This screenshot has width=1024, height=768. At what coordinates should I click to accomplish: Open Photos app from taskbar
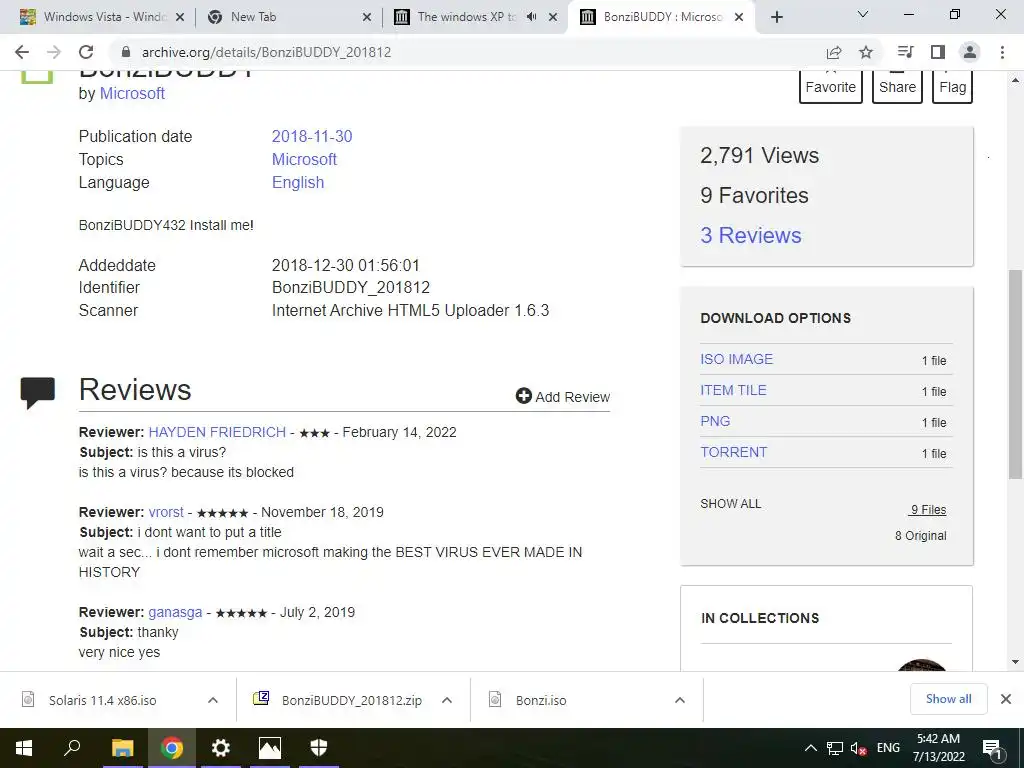pyautogui.click(x=270, y=748)
